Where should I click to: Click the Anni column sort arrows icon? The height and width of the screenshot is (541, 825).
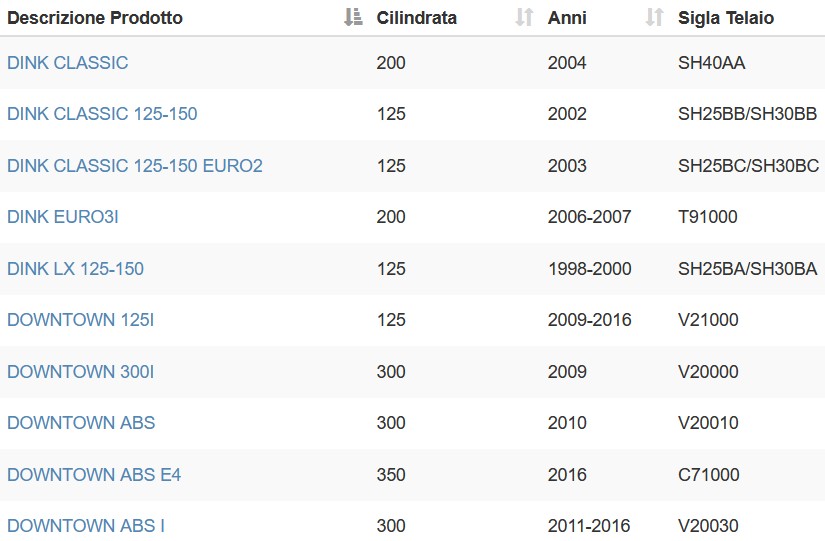pyautogui.click(x=655, y=17)
